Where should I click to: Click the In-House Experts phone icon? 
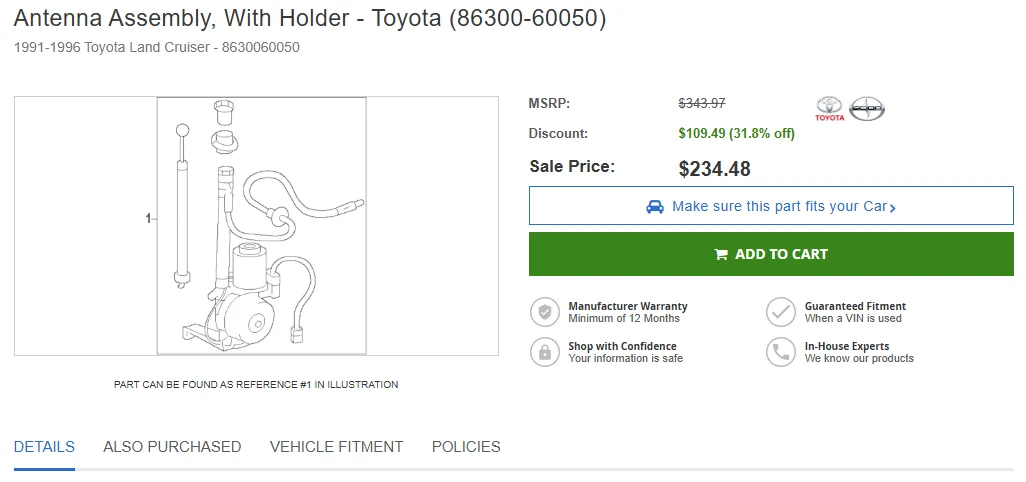pyautogui.click(x=781, y=352)
